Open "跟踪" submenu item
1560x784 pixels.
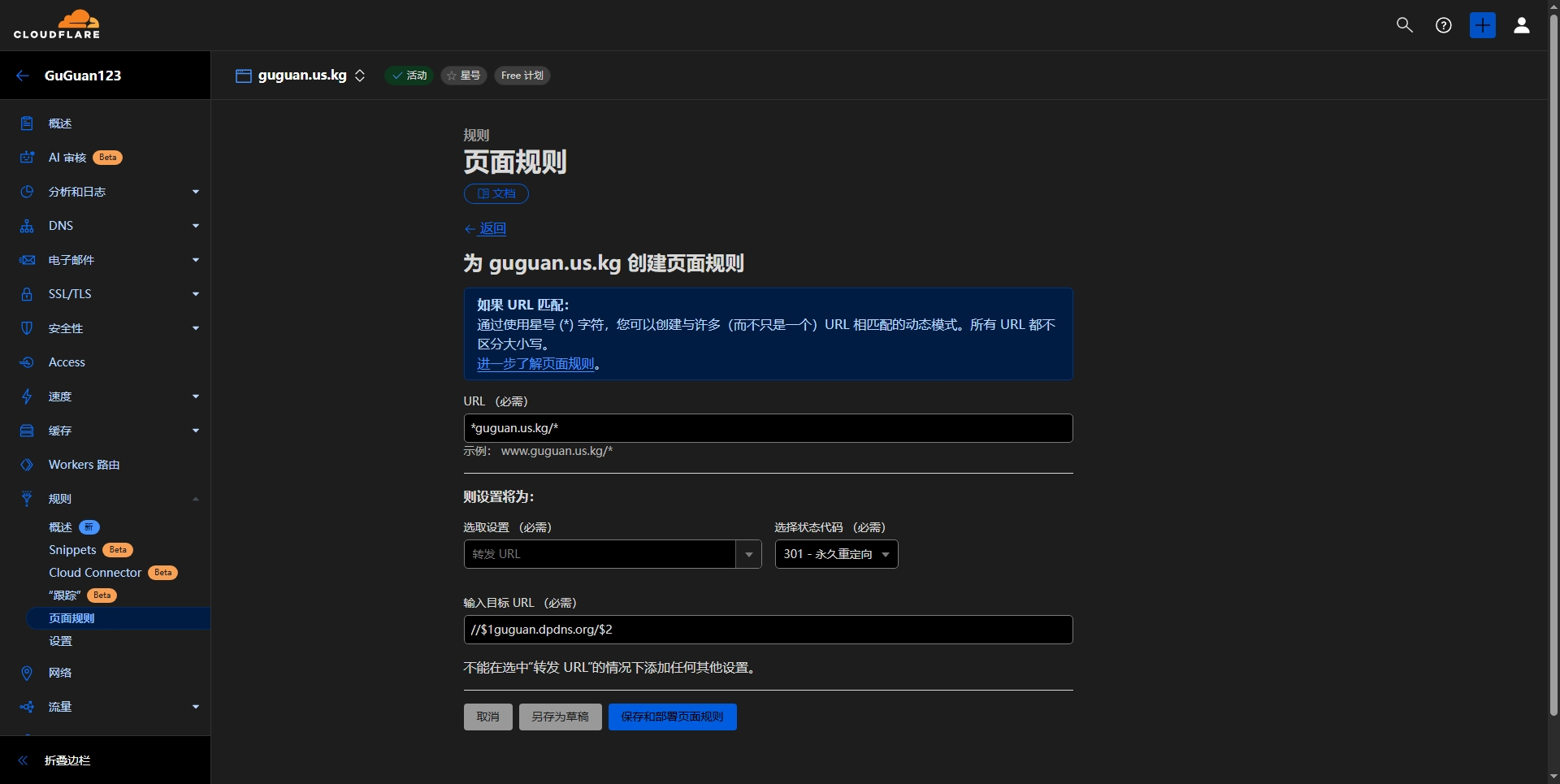pyautogui.click(x=65, y=596)
